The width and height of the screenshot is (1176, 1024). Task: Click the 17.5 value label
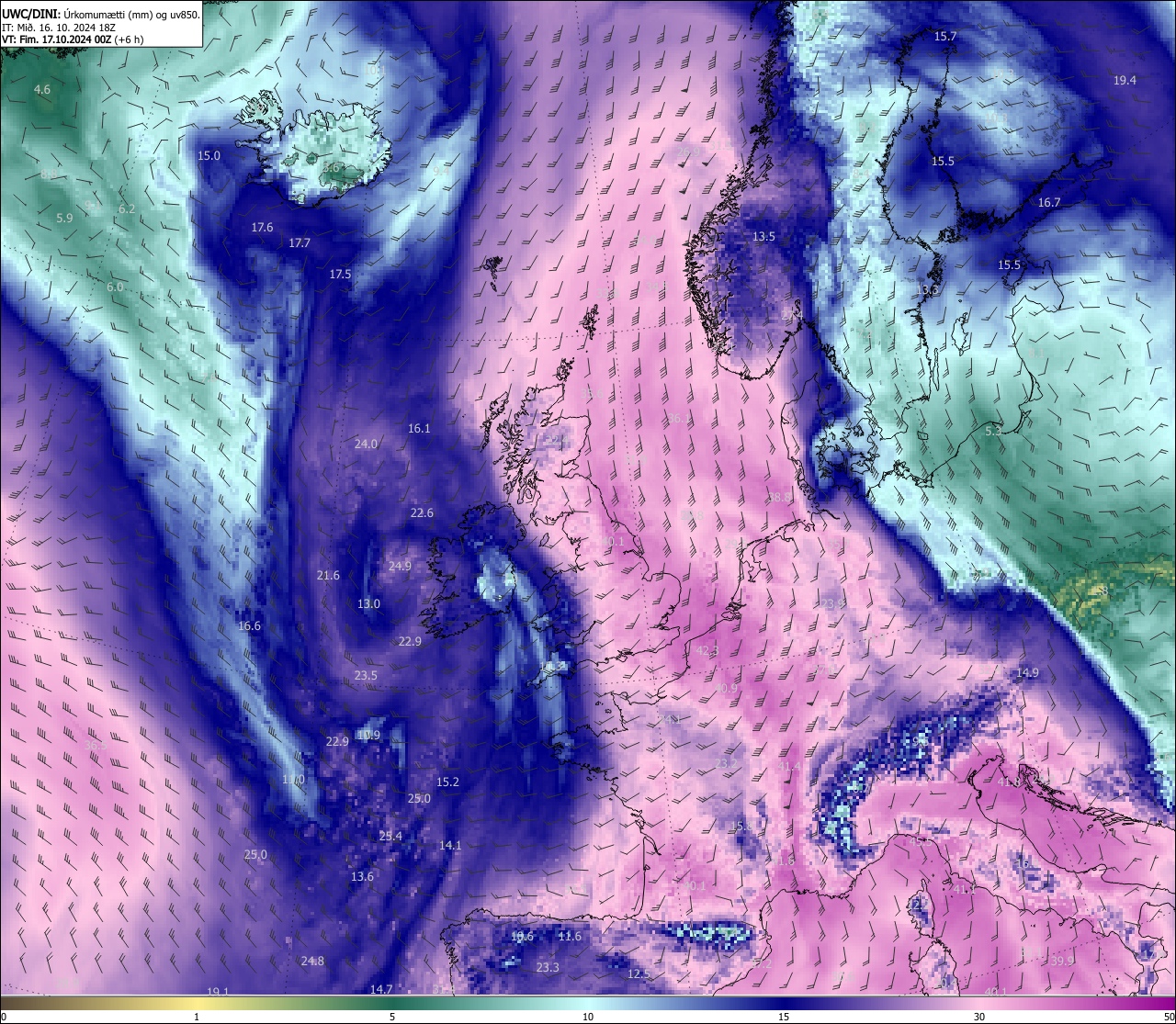pyautogui.click(x=340, y=274)
